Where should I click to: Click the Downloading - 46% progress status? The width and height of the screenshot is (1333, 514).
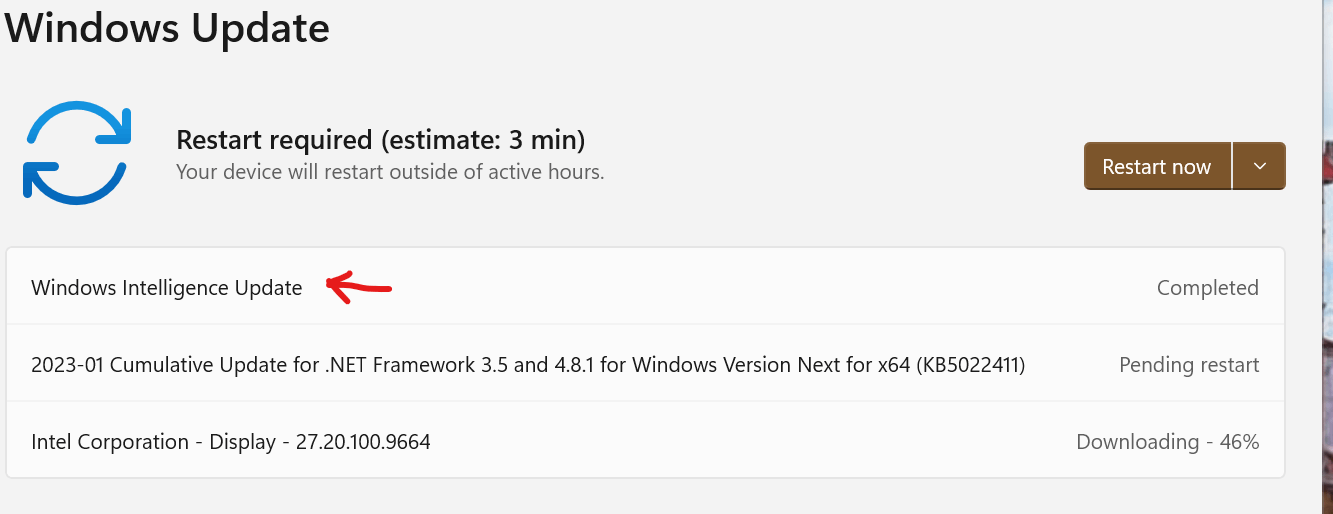pyautogui.click(x=1168, y=442)
